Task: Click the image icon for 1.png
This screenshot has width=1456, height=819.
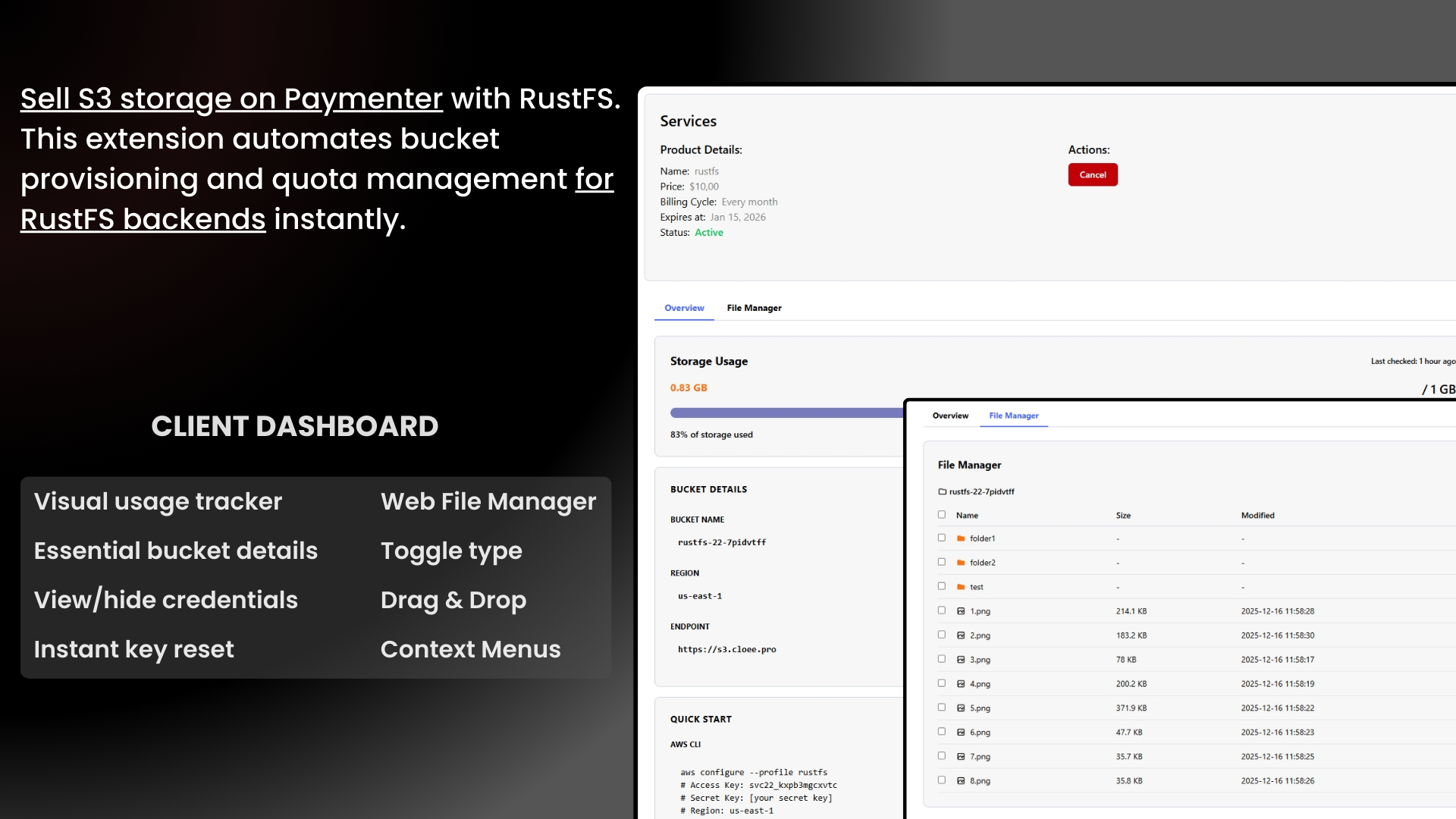Action: [x=961, y=611]
